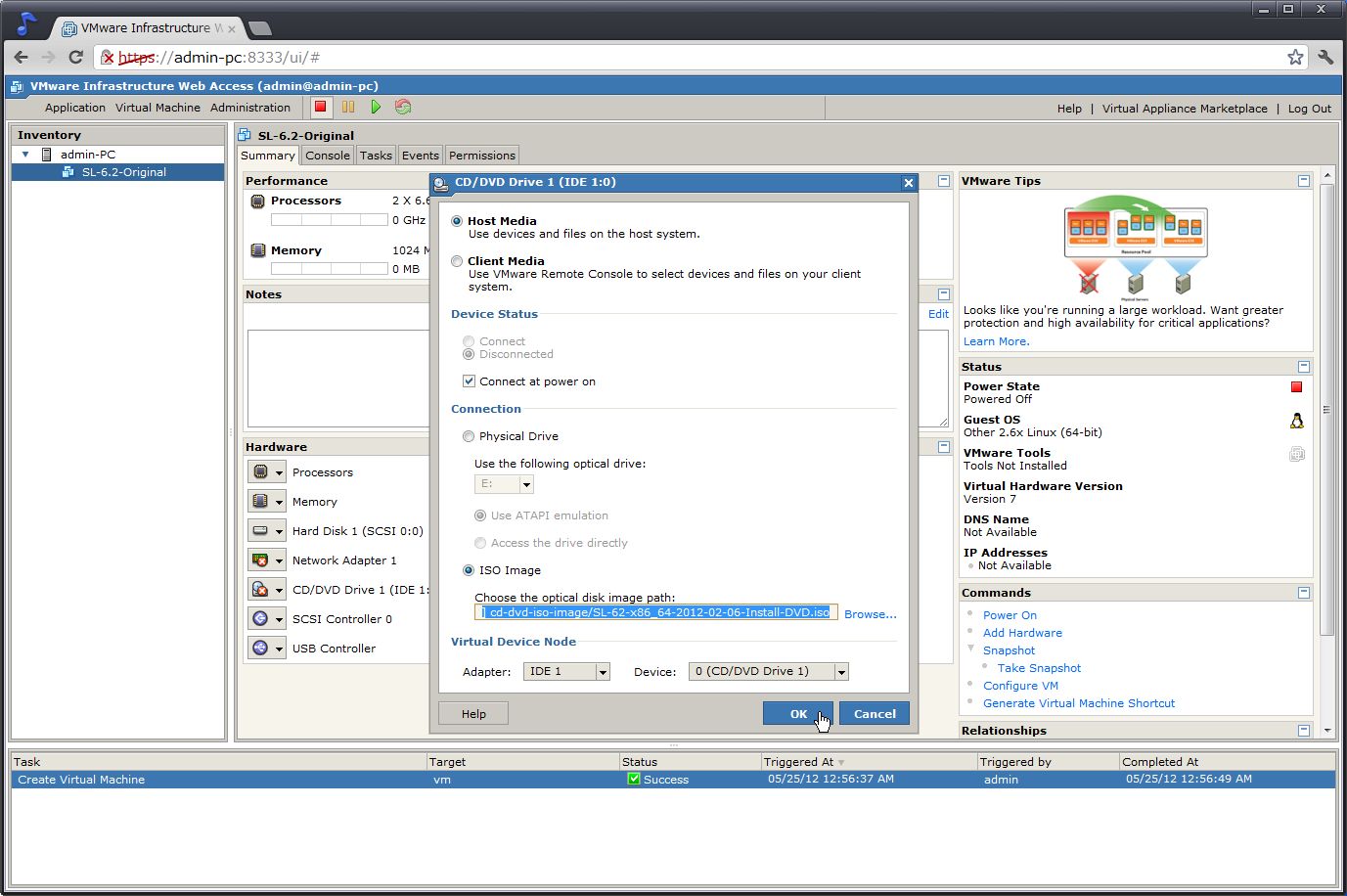The image size is (1347, 896).
Task: Select the Use ATAPI emulation option
Action: tap(480, 515)
